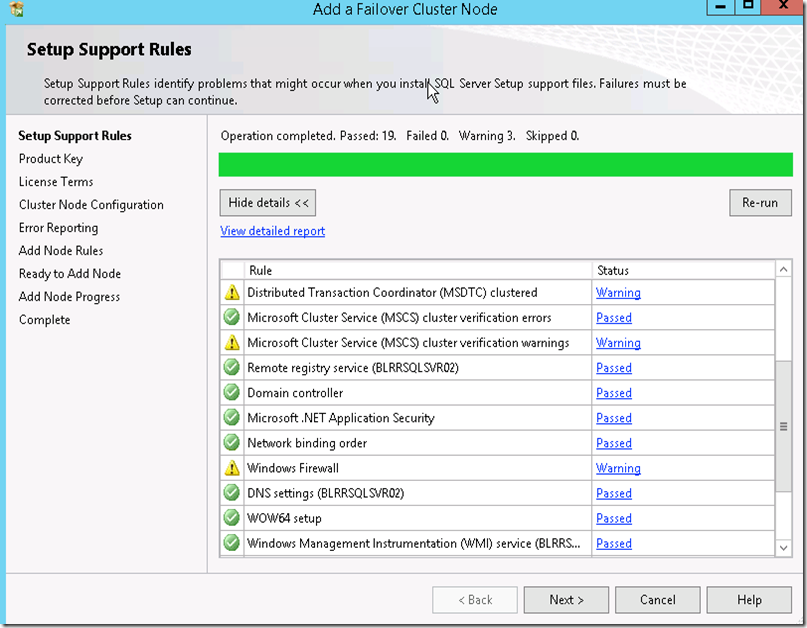This screenshot has width=807, height=628.
Task: Select Ready to Add Node step
Action: point(70,274)
